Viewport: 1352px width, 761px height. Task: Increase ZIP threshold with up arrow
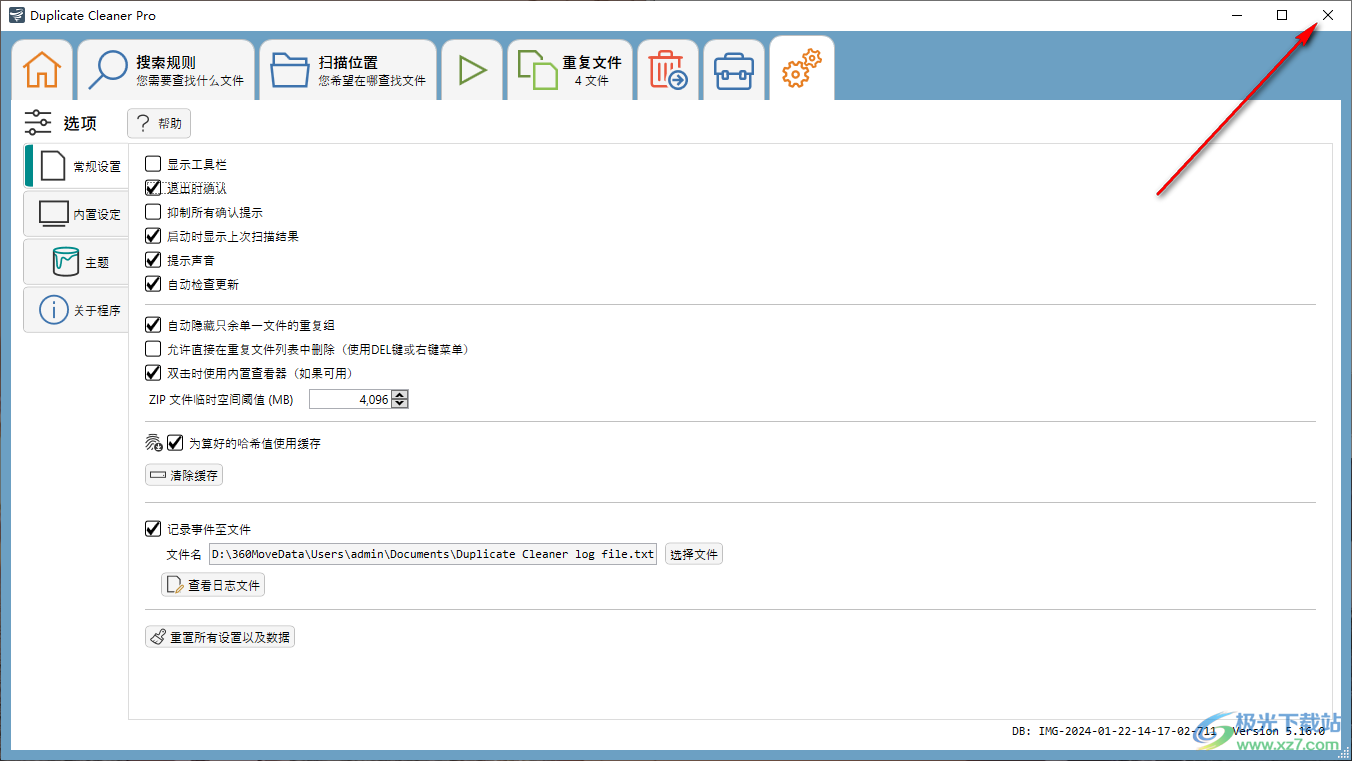pyautogui.click(x=400, y=395)
